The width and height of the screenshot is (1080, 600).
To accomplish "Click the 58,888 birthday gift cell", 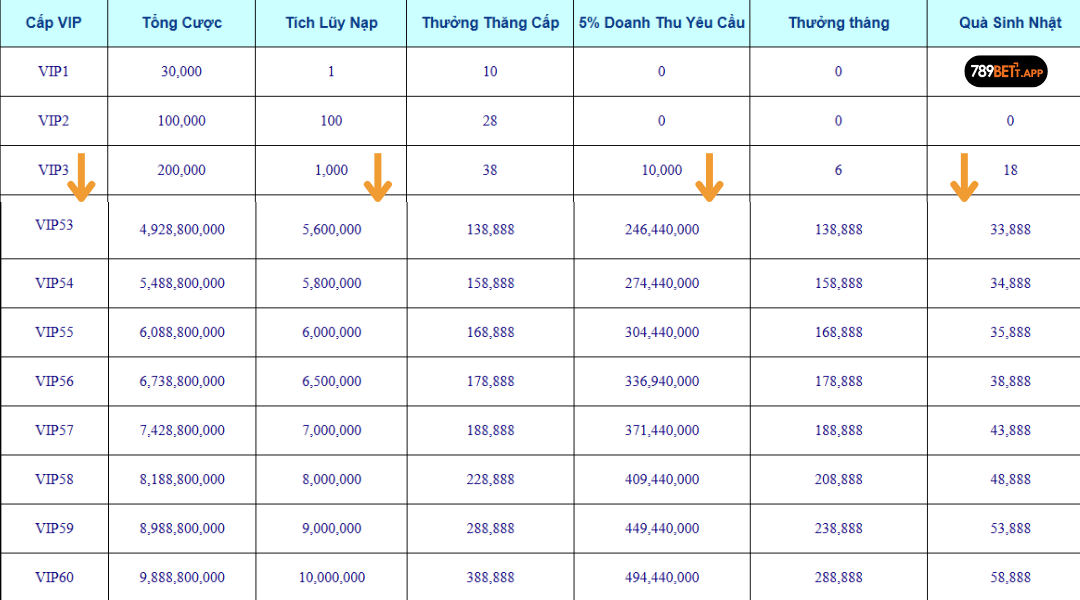I will (1010, 577).
